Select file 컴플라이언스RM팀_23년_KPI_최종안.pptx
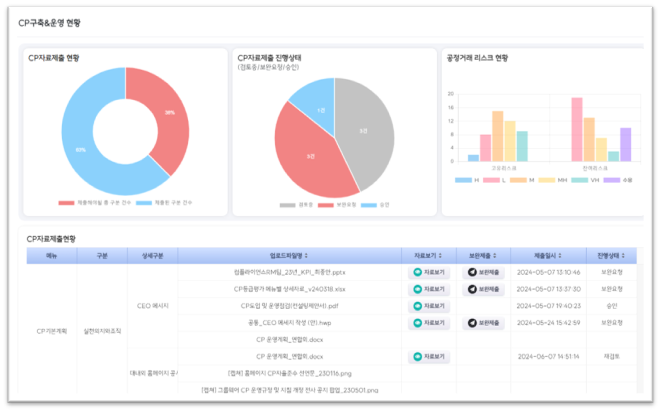This screenshot has height=412, width=661. tap(290, 272)
